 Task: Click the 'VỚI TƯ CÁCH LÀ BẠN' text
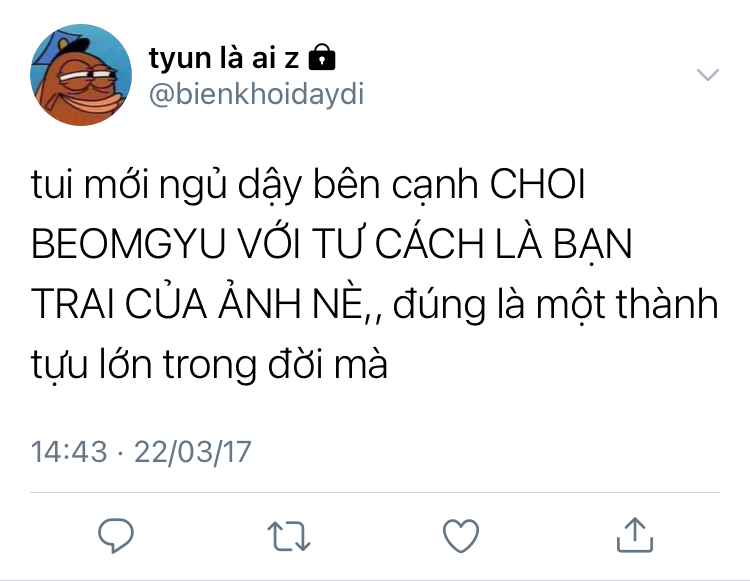(x=435, y=244)
